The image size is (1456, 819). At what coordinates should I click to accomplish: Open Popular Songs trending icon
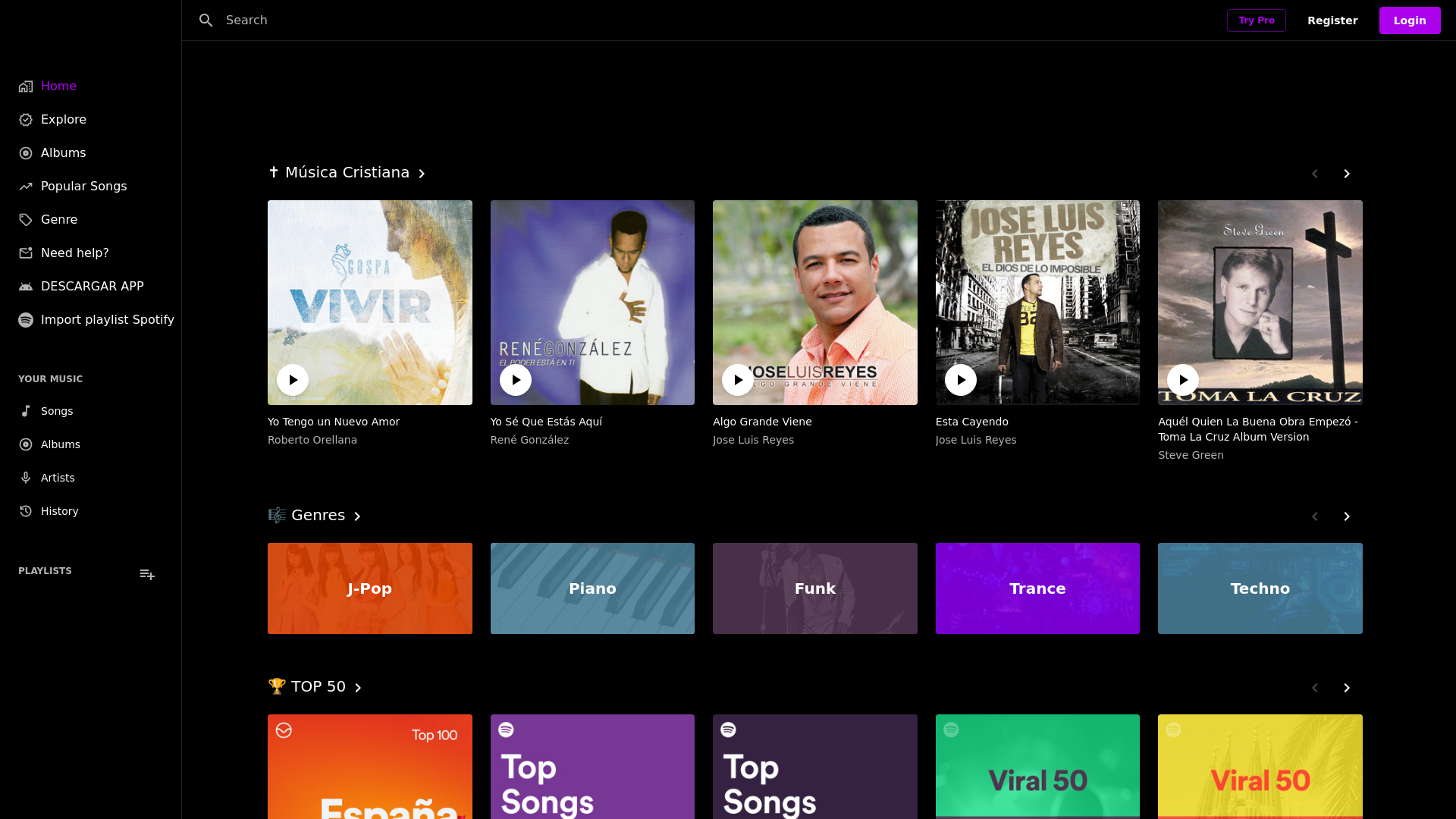(26, 187)
